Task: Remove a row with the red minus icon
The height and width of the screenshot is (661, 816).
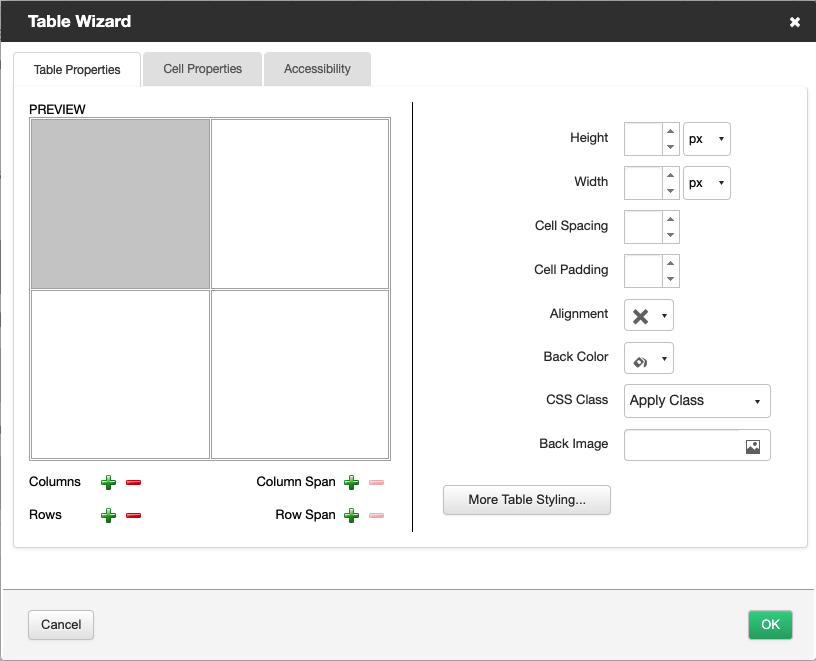Action: tap(135, 515)
